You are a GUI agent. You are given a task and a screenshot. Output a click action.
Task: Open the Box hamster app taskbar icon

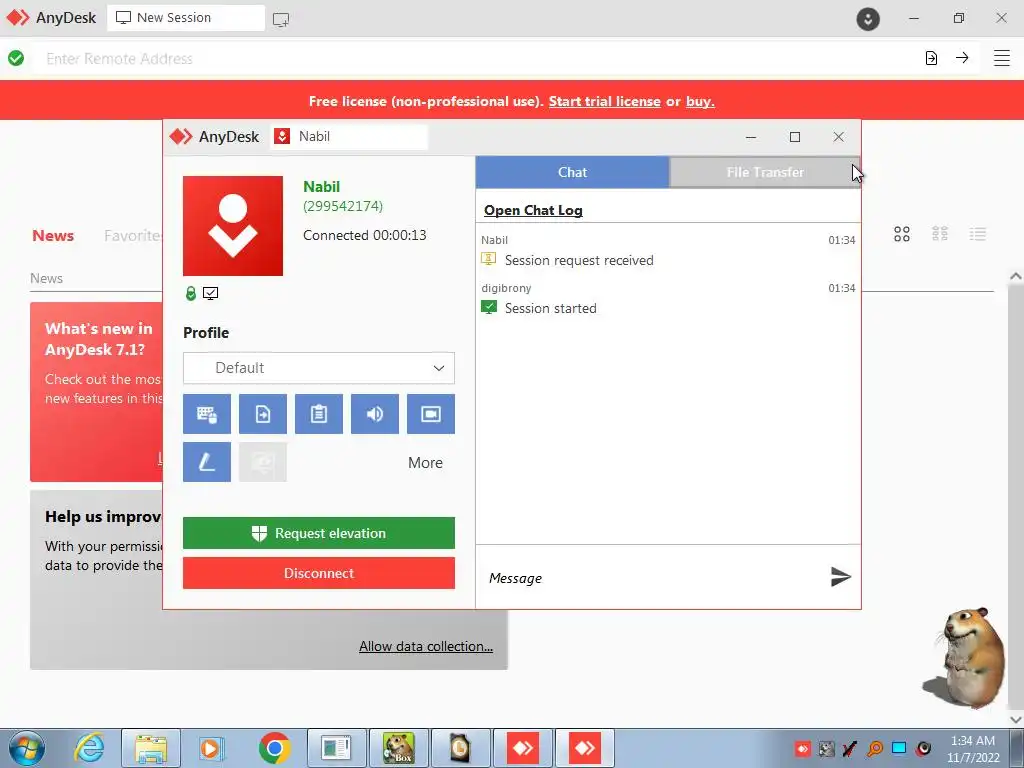coord(398,748)
